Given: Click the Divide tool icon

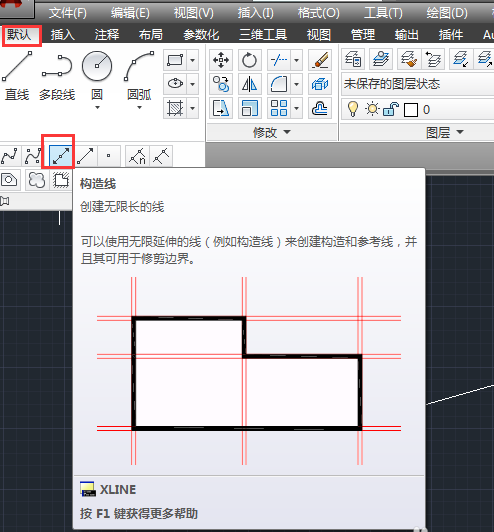Looking at the screenshot, I should 137,156.
